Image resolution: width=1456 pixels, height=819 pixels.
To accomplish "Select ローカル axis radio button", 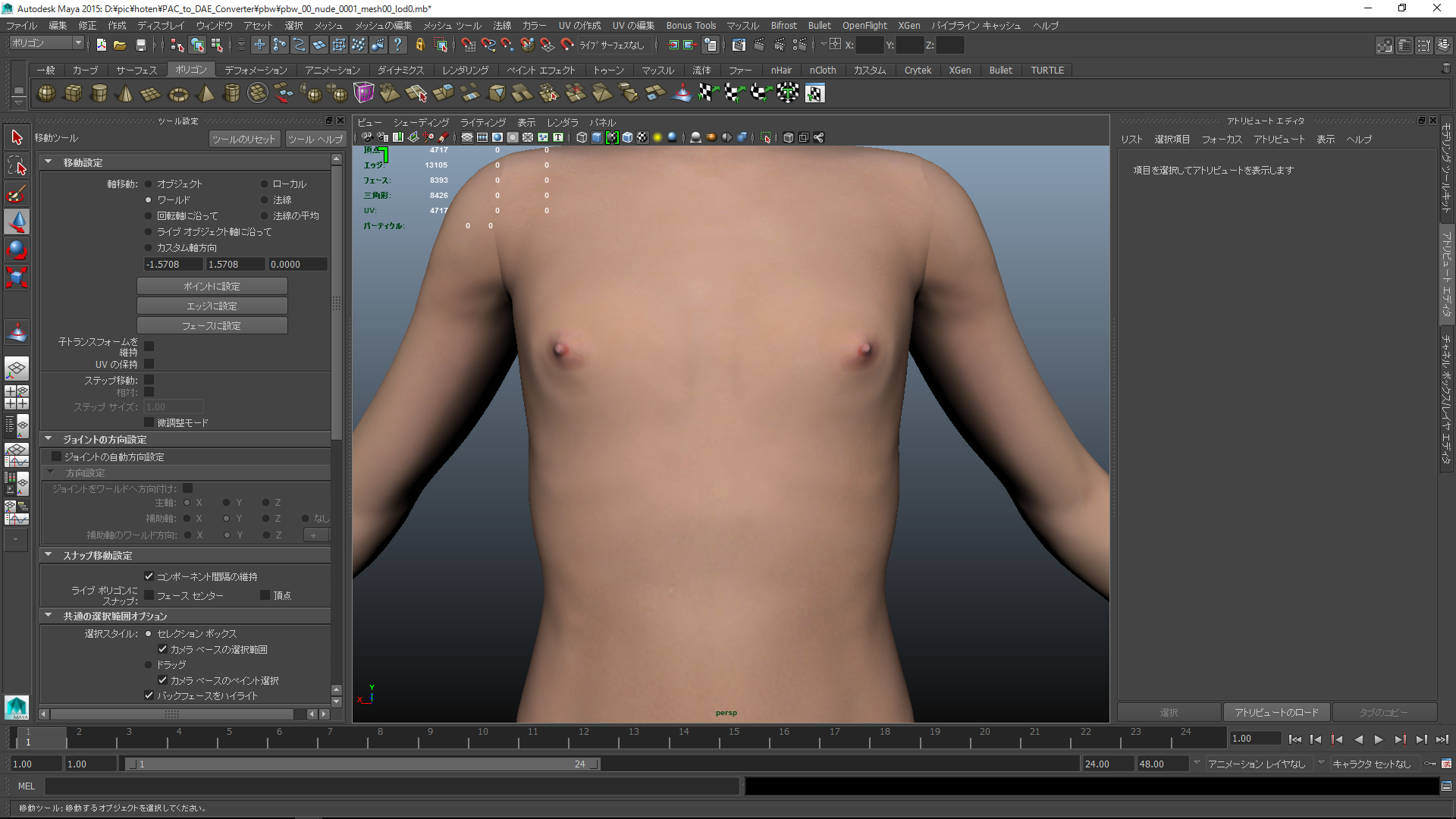I will coord(265,184).
